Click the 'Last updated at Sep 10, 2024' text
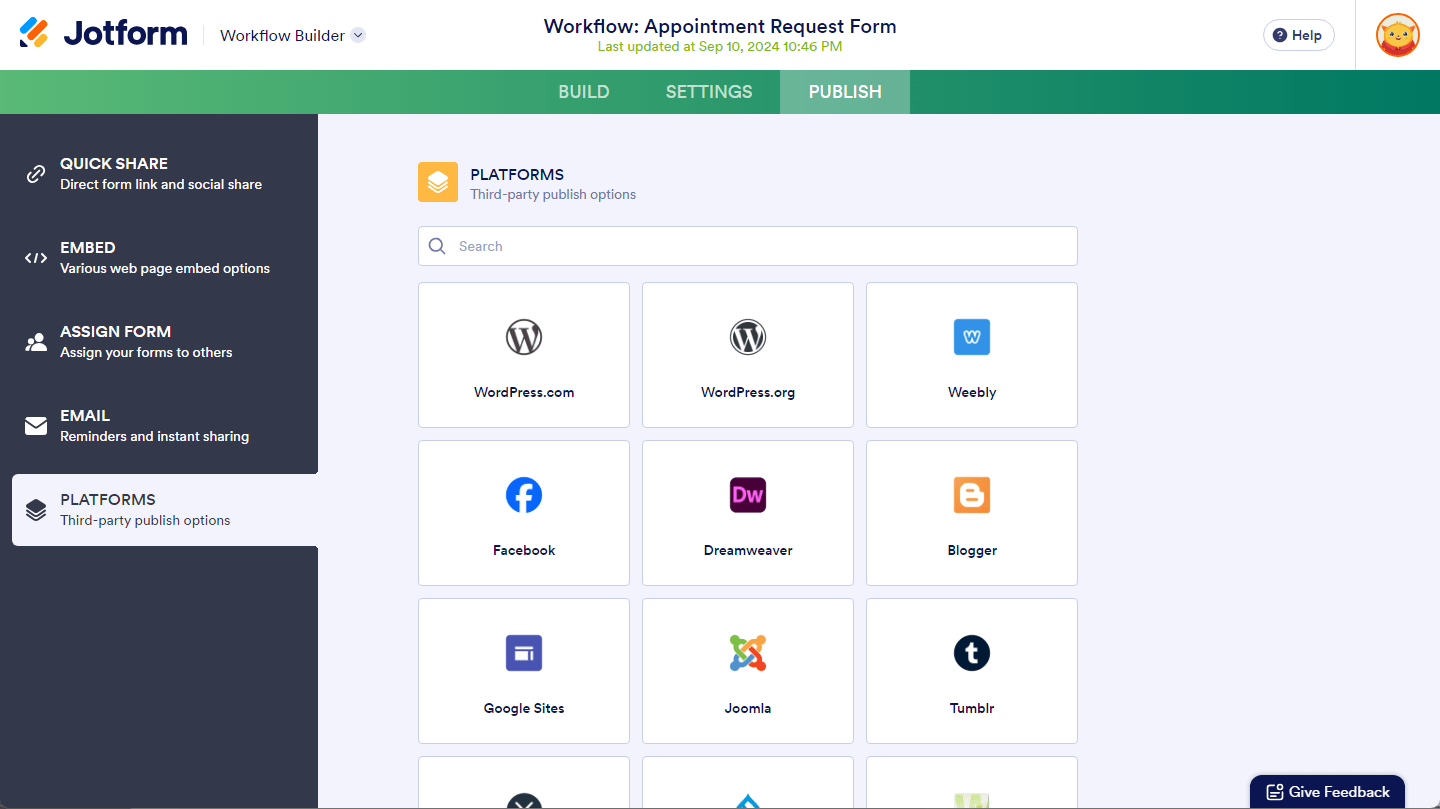The height and width of the screenshot is (809, 1440). [720, 46]
